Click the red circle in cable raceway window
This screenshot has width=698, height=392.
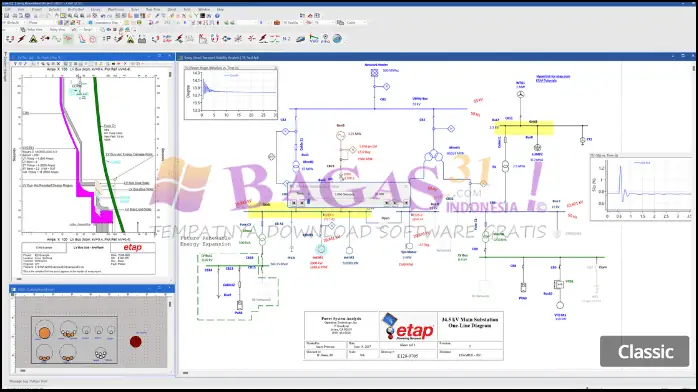coord(136,342)
